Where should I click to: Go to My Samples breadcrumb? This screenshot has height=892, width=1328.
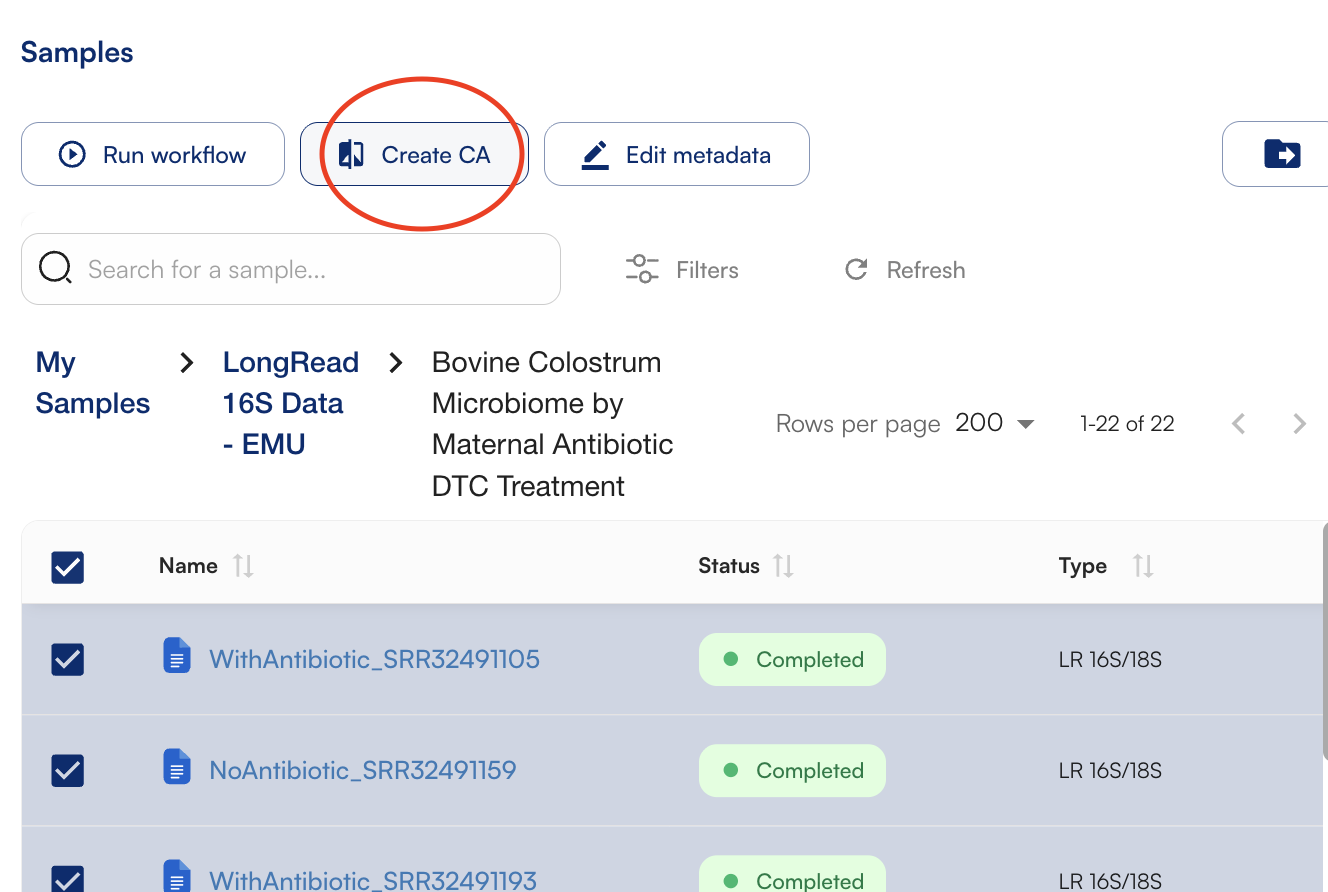pos(92,383)
